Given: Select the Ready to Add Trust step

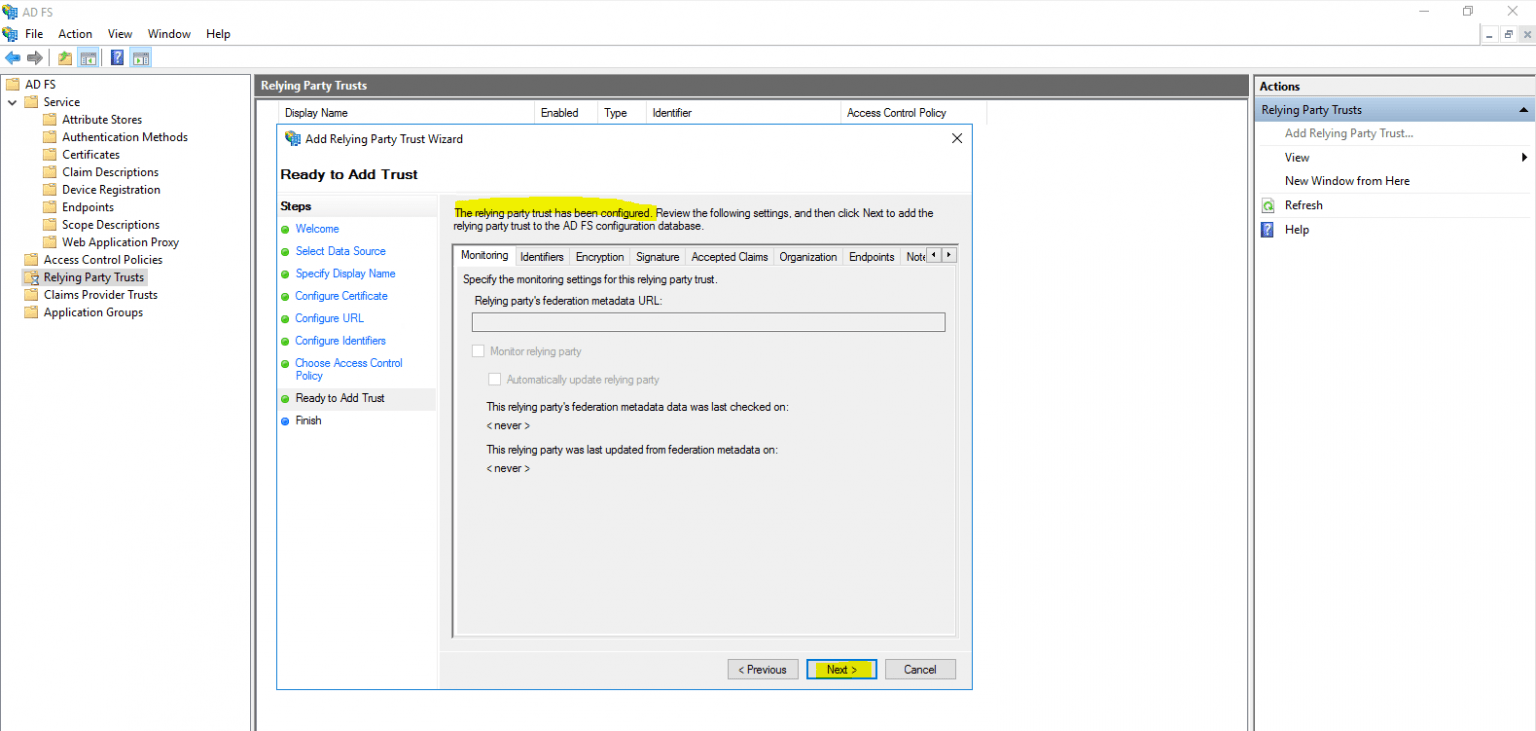Looking at the screenshot, I should (339, 398).
